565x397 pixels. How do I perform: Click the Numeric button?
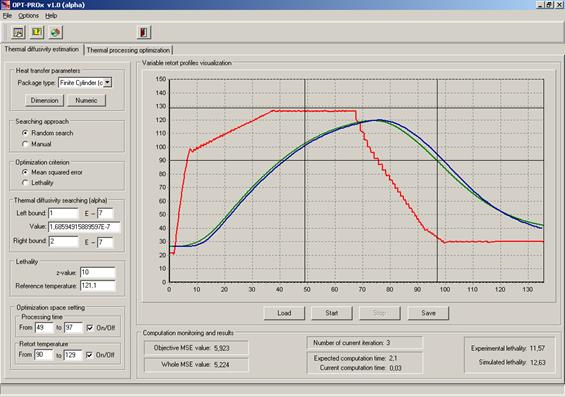(x=86, y=100)
